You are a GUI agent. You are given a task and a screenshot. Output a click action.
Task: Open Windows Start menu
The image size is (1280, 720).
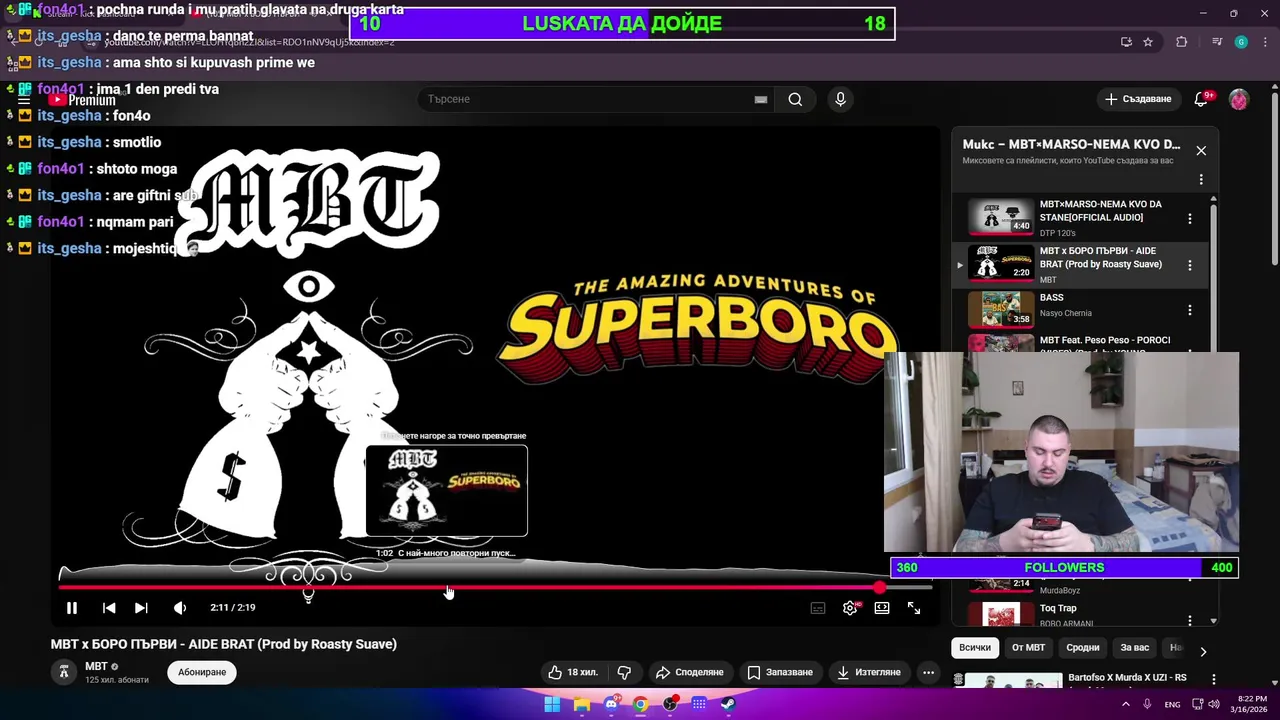[552, 704]
